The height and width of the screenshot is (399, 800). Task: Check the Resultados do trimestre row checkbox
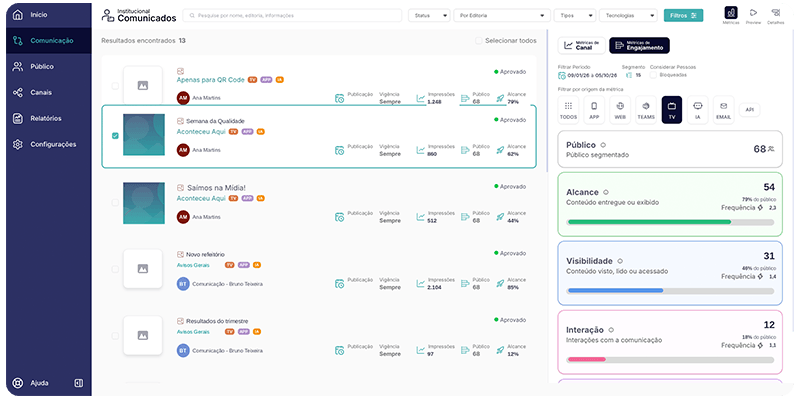point(115,336)
